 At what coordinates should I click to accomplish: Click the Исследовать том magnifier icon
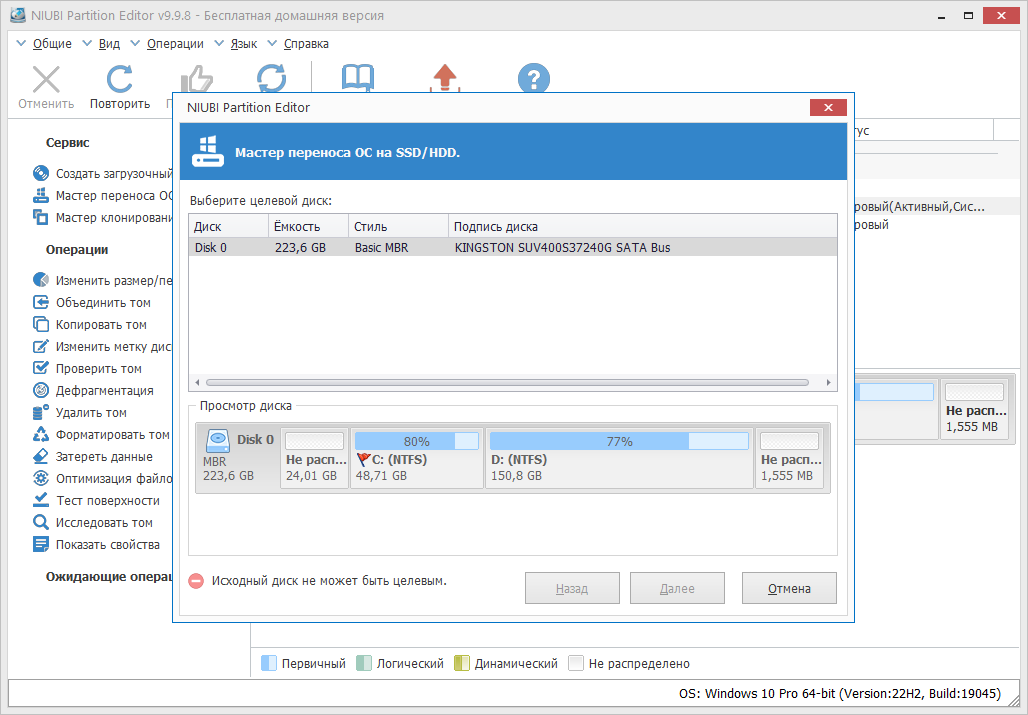point(41,522)
